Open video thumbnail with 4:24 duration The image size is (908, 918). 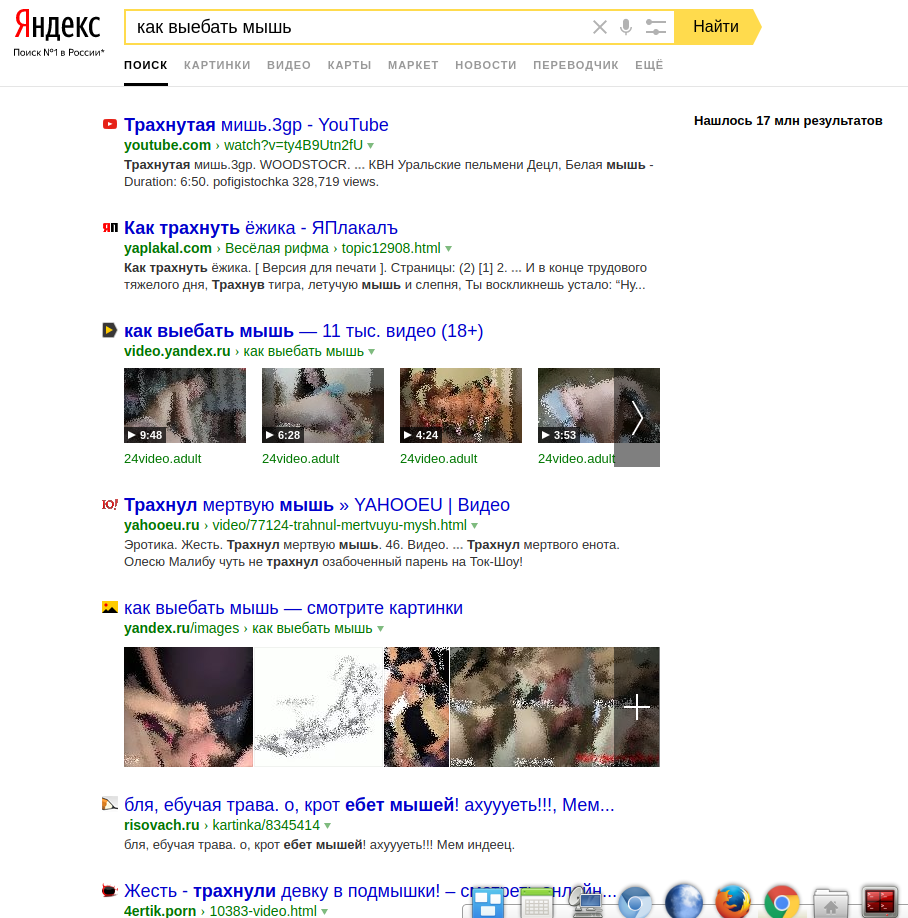point(461,405)
